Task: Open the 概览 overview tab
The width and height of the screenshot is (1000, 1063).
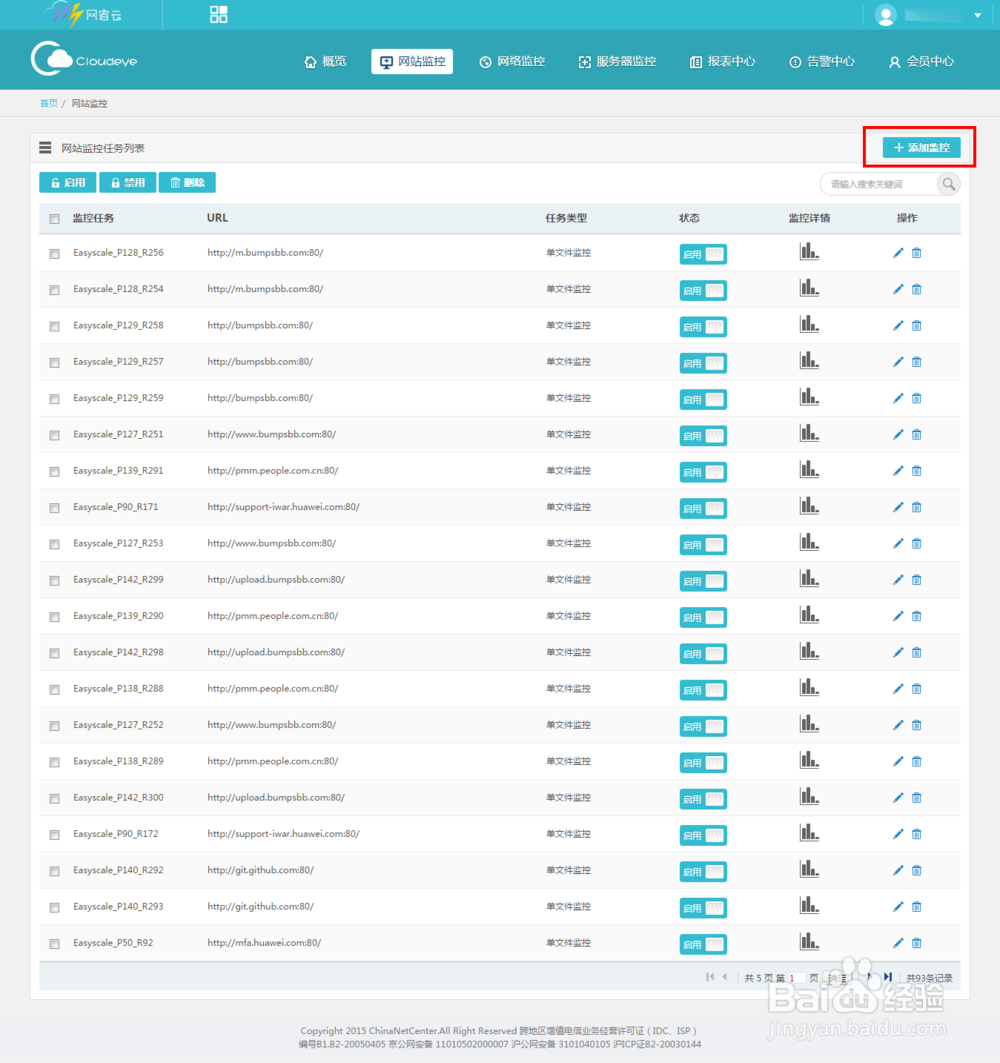Action: tap(326, 62)
